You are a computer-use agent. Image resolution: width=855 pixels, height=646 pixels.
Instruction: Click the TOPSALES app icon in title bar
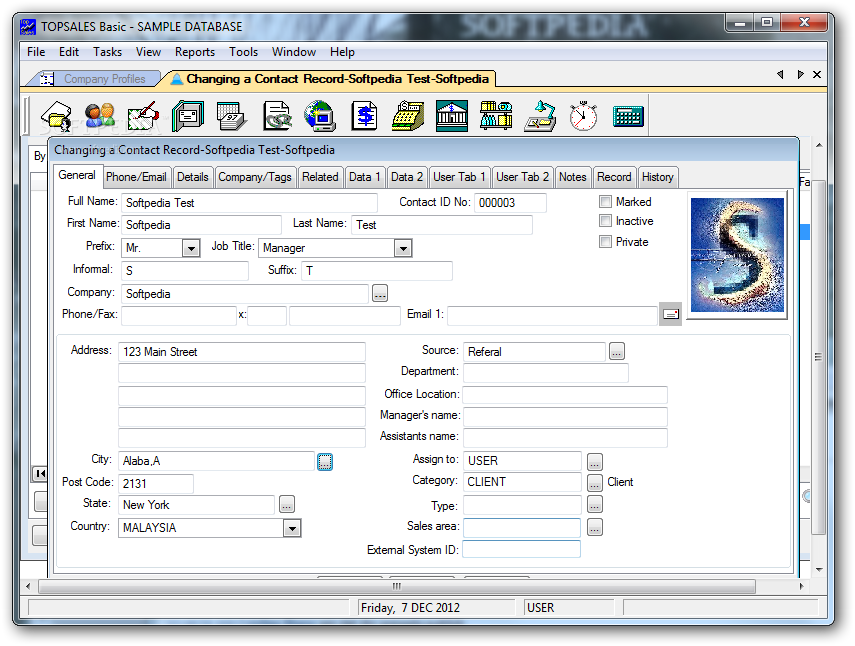(x=27, y=26)
